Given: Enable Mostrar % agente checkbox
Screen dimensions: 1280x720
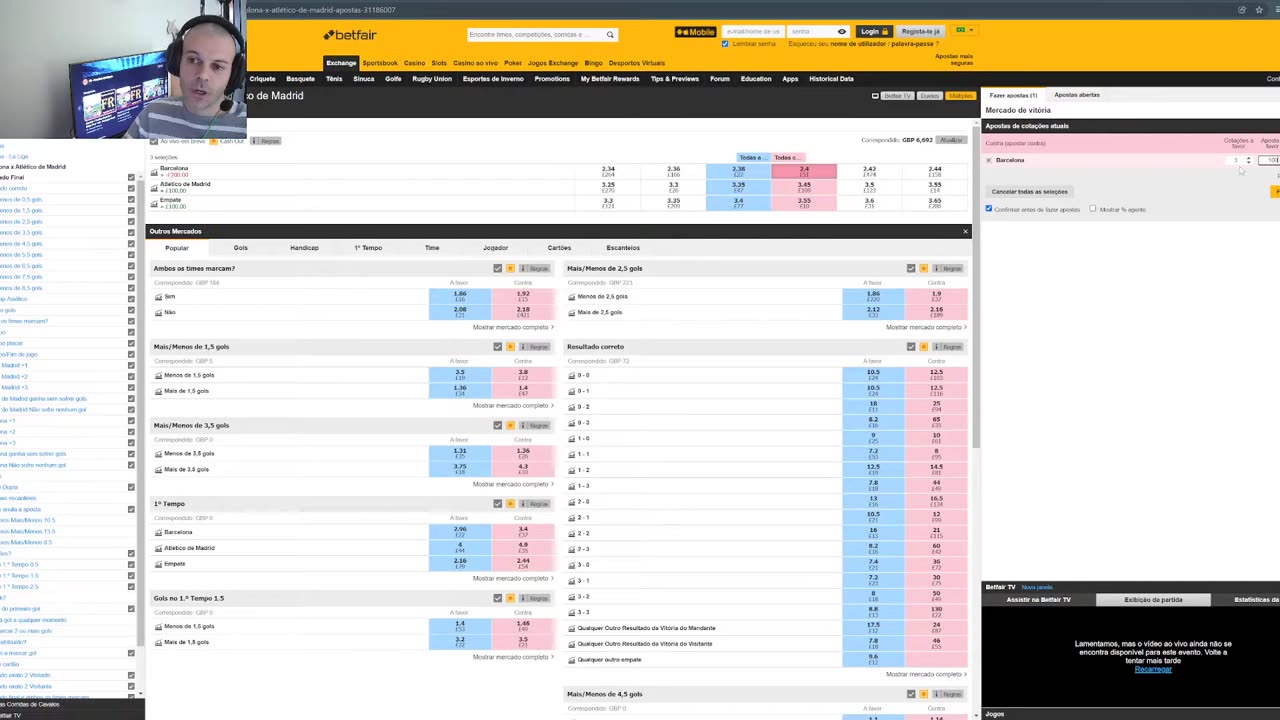Looking at the screenshot, I should 1092,209.
